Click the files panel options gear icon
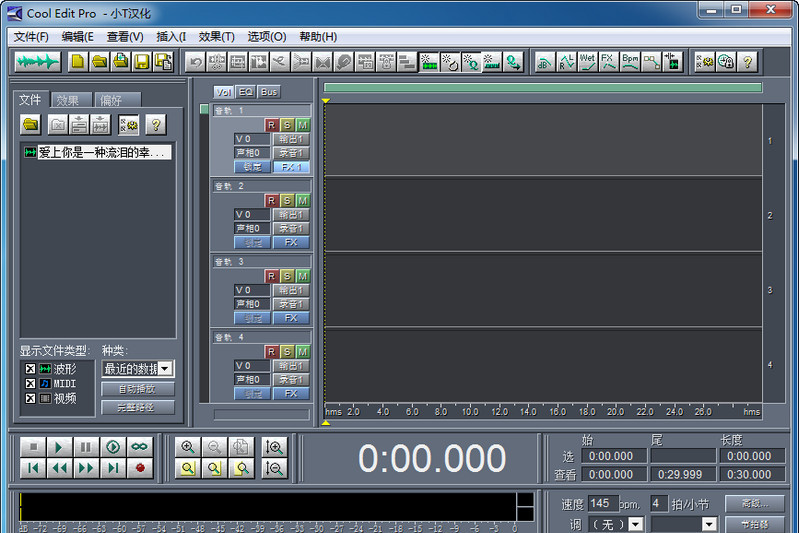This screenshot has width=799, height=533. (x=129, y=124)
